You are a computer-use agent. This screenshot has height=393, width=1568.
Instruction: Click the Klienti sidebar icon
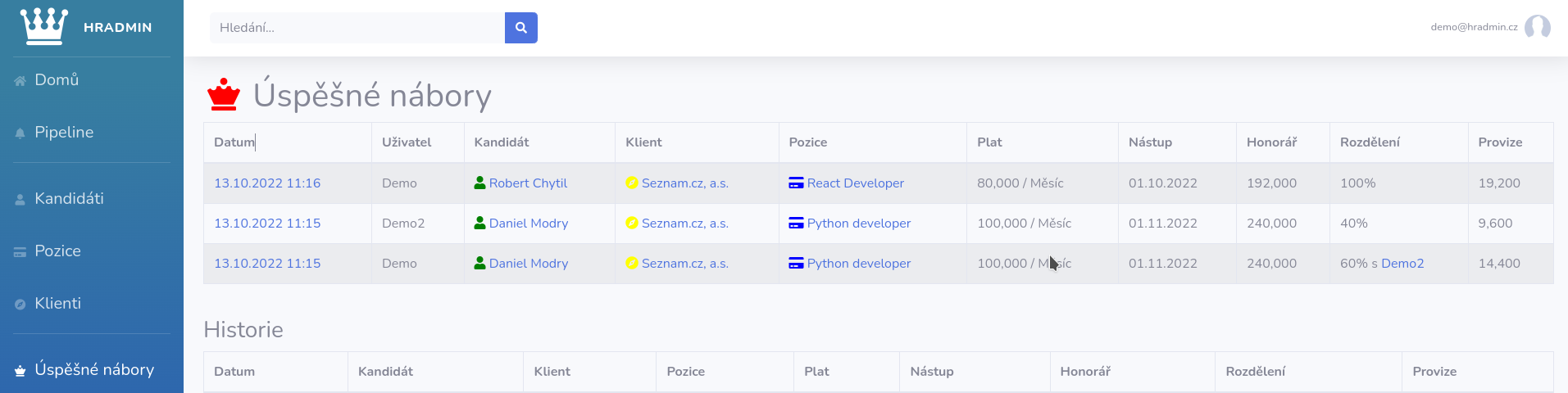point(20,305)
